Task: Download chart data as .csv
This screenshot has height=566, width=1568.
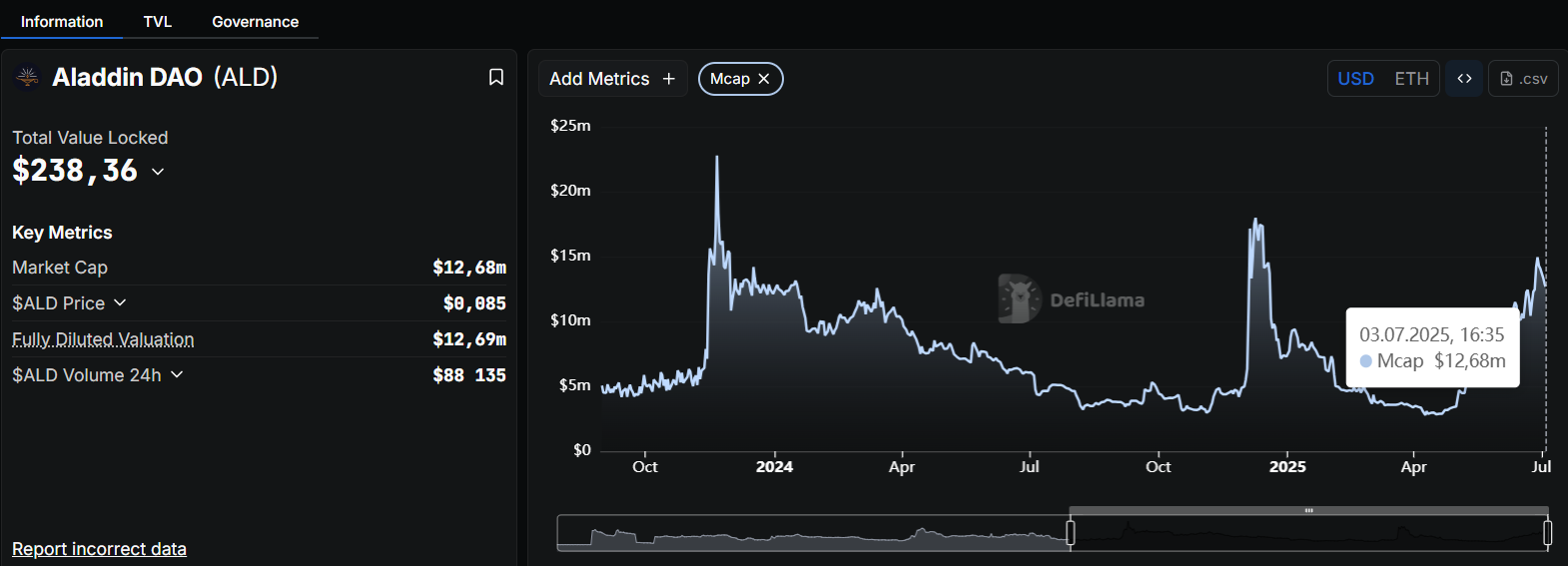Action: [1523, 79]
